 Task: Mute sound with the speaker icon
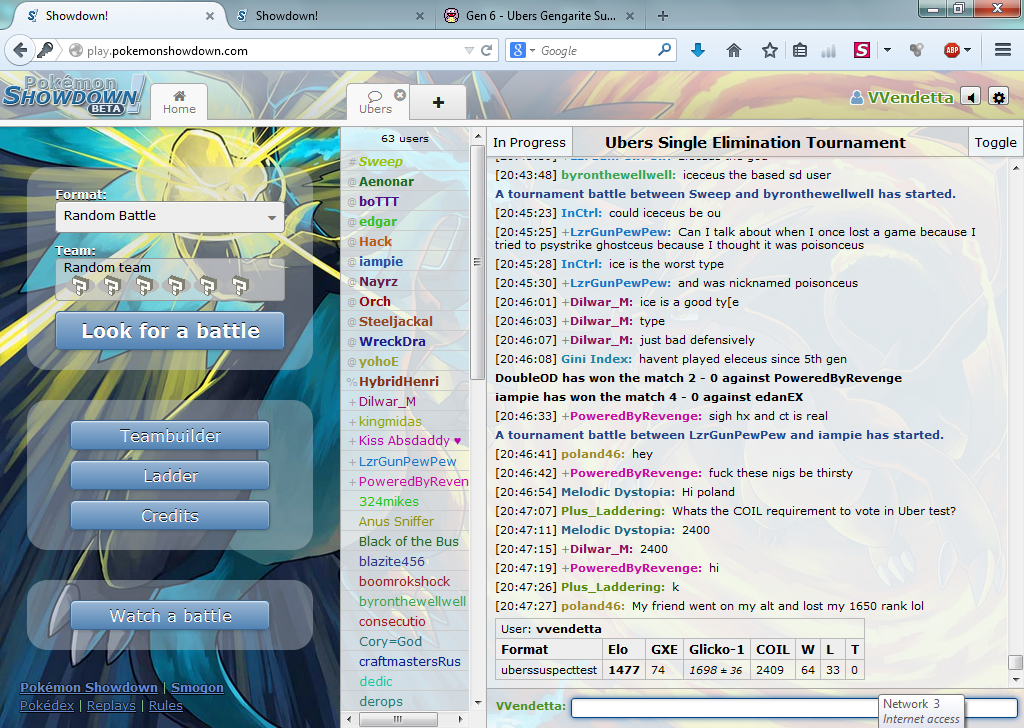point(970,96)
